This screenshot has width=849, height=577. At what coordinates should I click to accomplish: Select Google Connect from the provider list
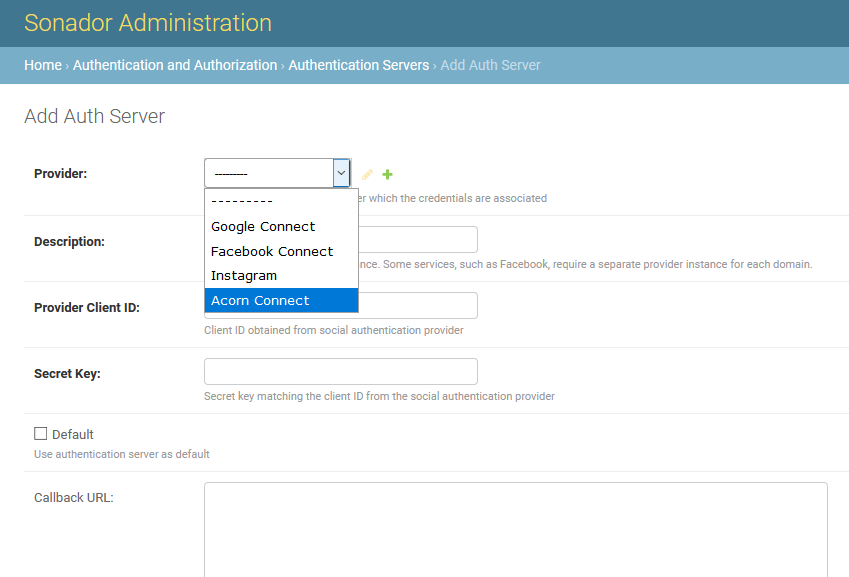263,227
